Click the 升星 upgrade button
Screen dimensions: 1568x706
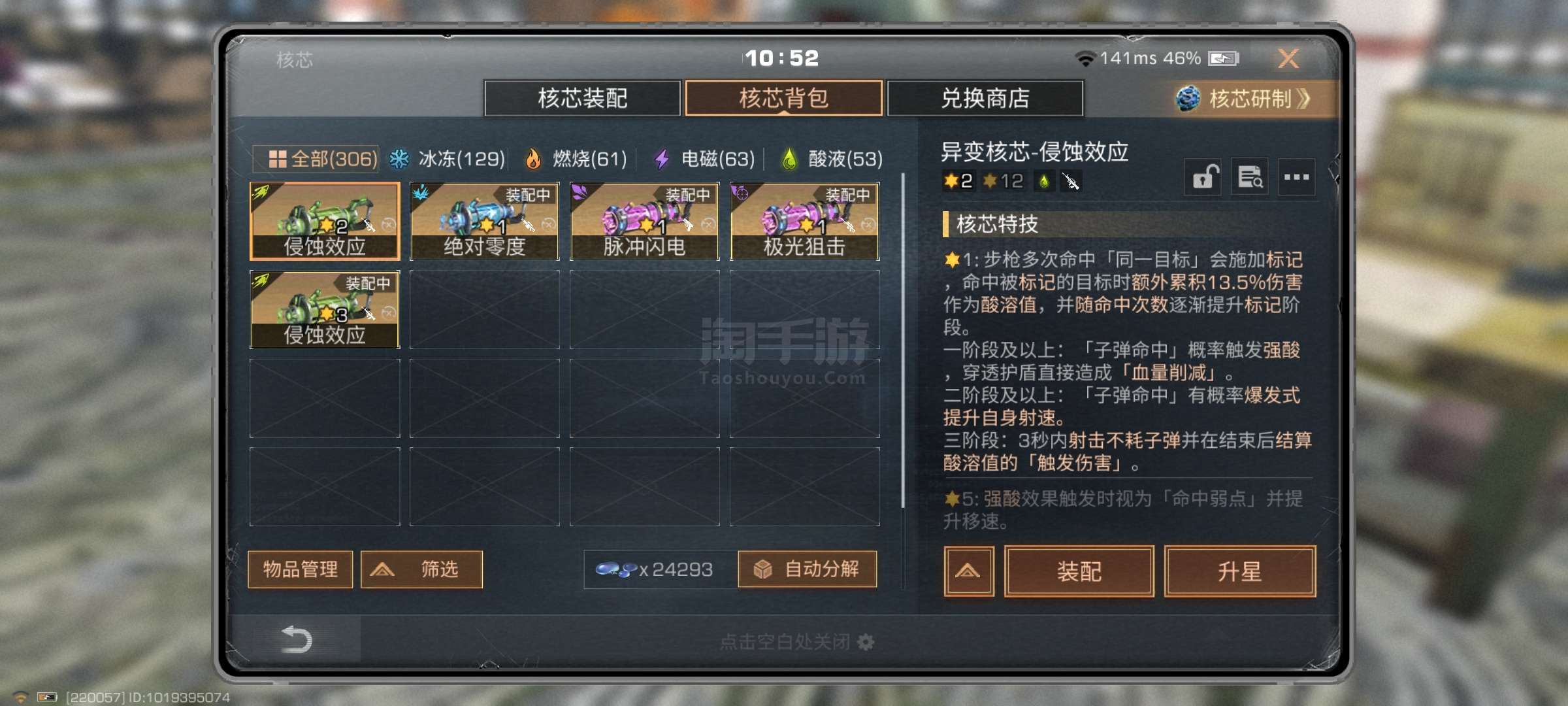click(1240, 571)
